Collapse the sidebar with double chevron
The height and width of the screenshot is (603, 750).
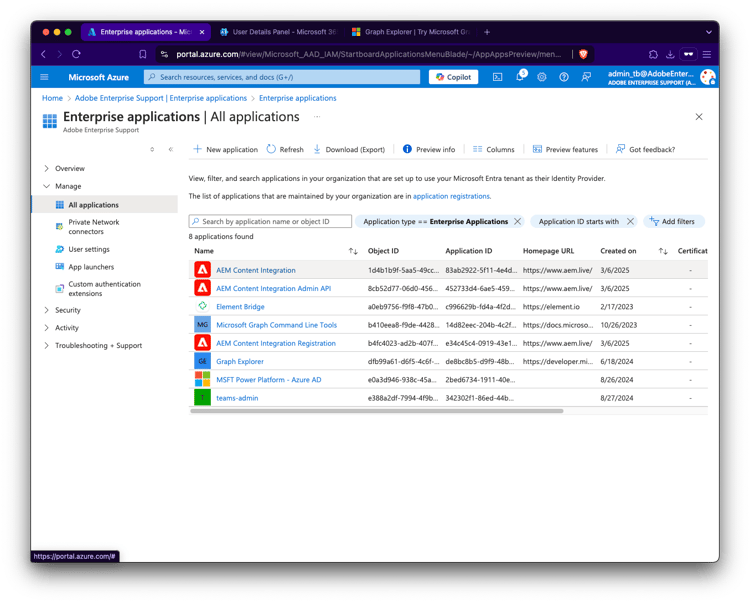click(x=171, y=149)
